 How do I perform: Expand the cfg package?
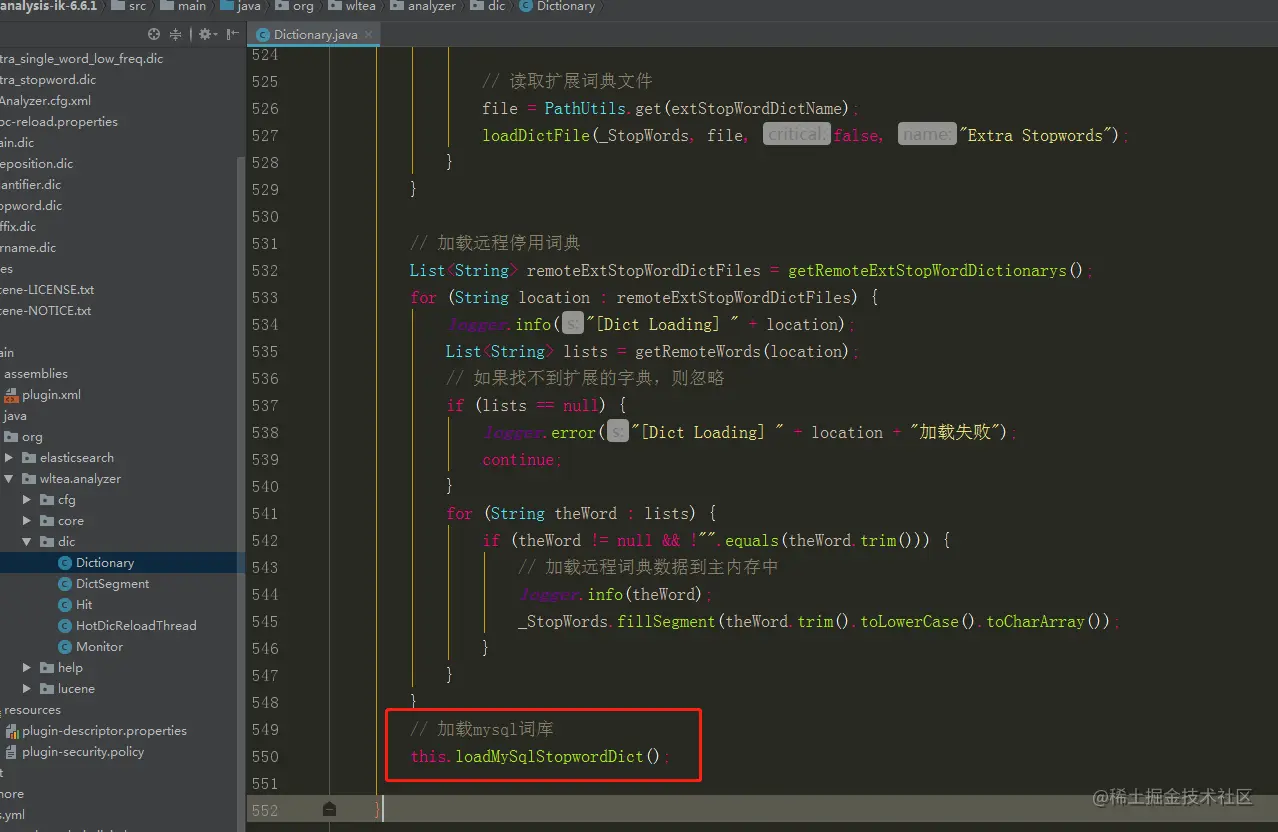(28, 500)
